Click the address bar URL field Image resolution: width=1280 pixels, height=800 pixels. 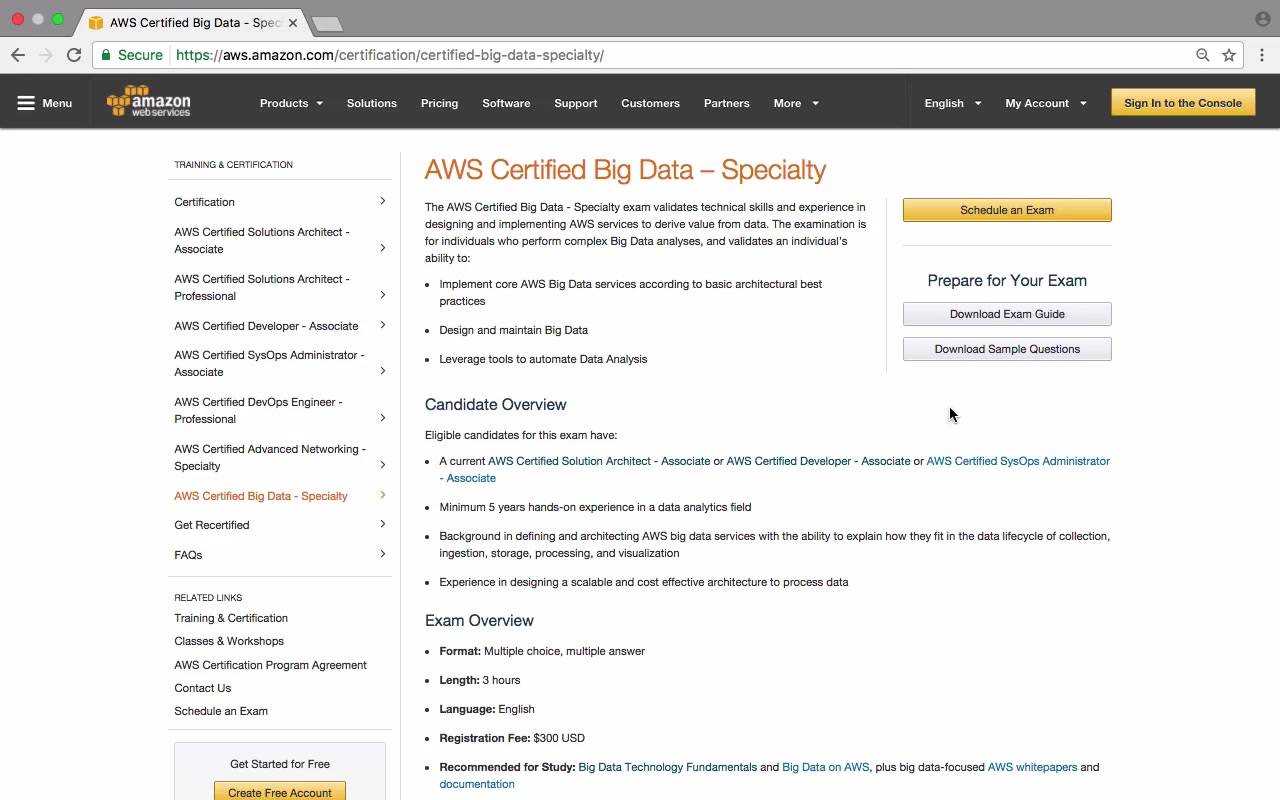coord(650,55)
